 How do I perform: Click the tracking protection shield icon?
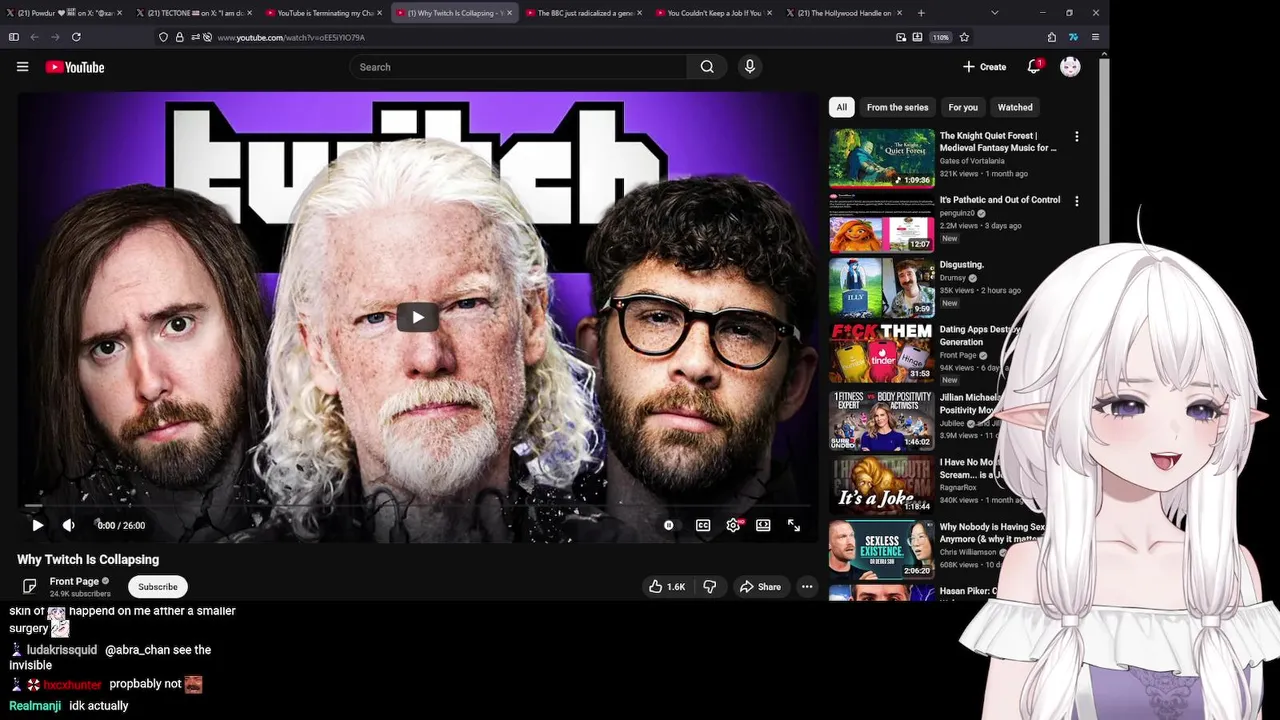point(163,37)
